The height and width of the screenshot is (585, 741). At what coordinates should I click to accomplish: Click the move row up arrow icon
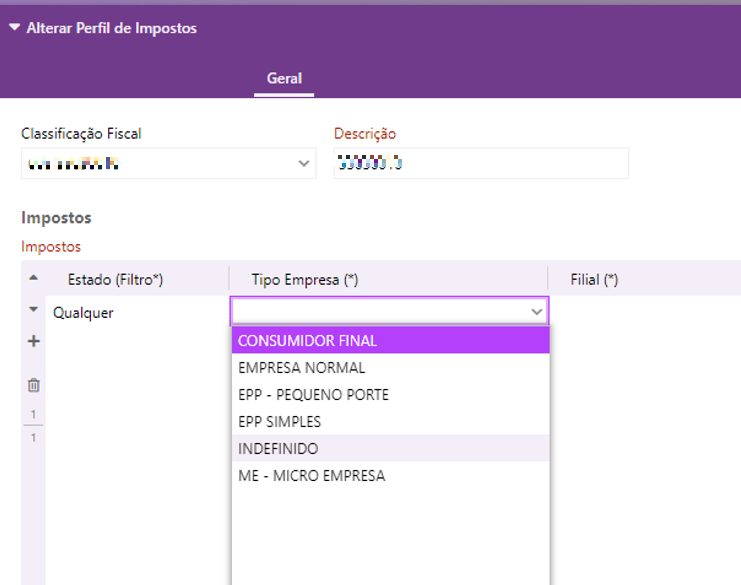[33, 279]
